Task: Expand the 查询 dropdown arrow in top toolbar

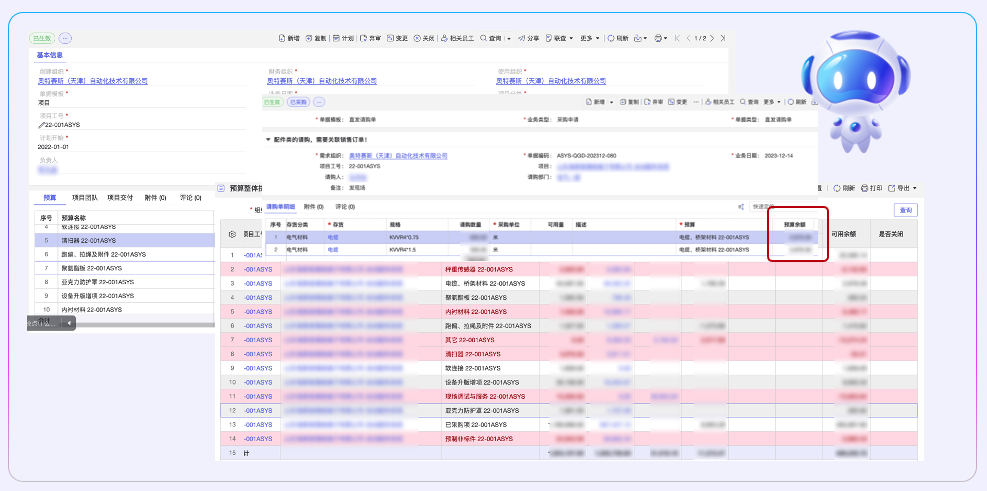Action: 509,38
